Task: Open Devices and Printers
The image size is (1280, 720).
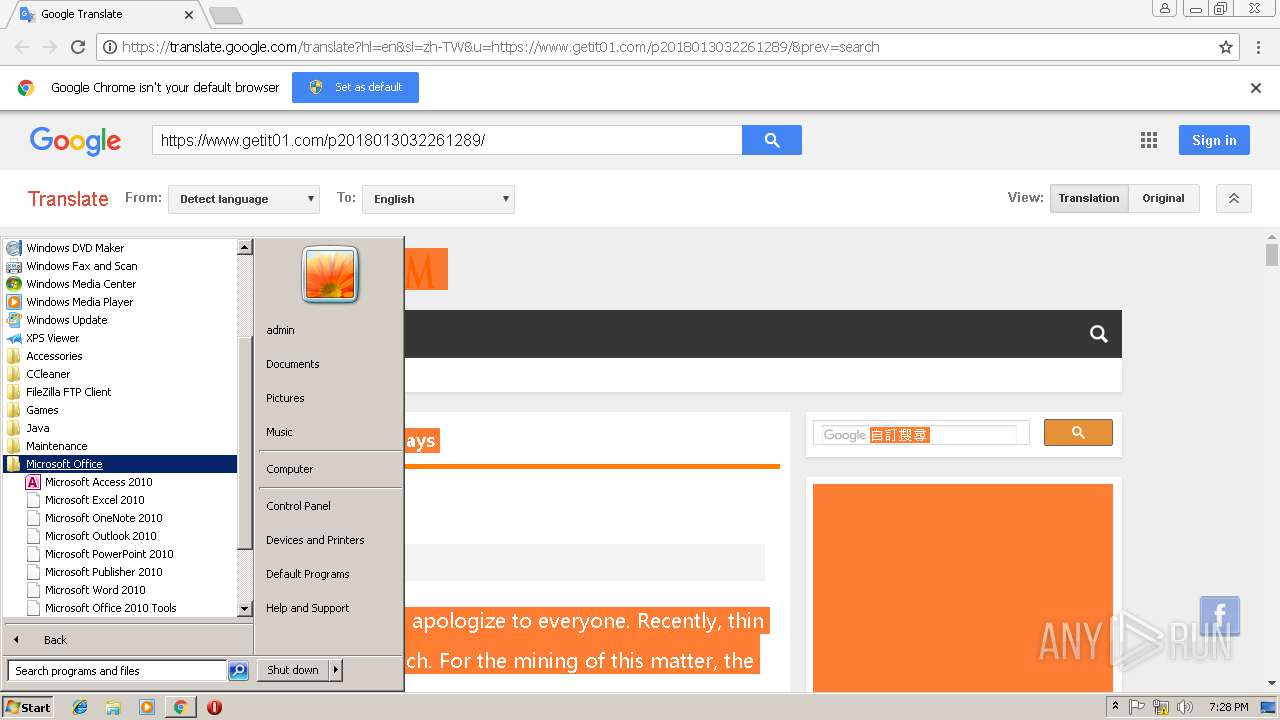Action: [x=330, y=540]
